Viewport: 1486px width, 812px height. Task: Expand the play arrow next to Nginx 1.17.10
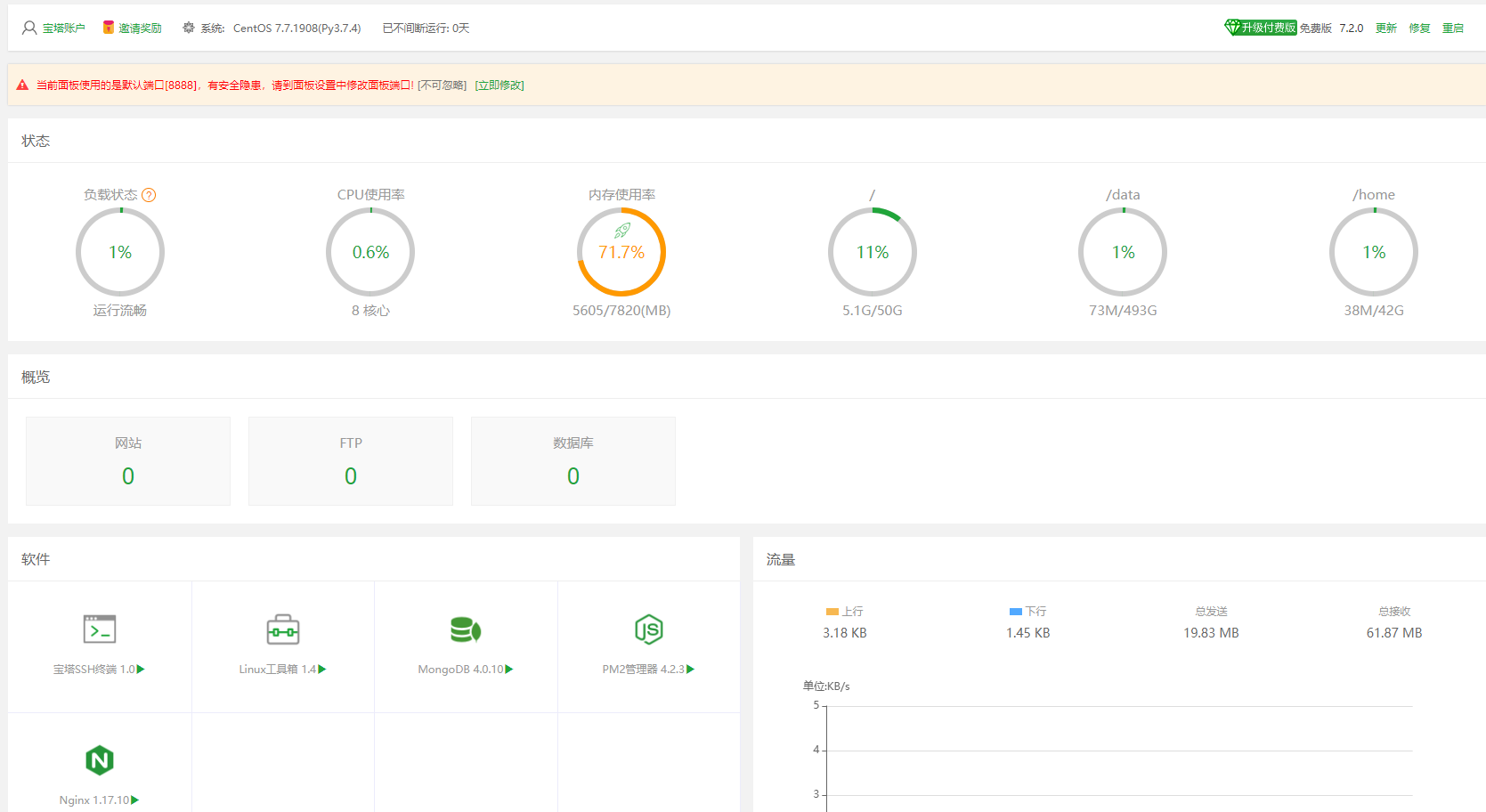[135, 800]
